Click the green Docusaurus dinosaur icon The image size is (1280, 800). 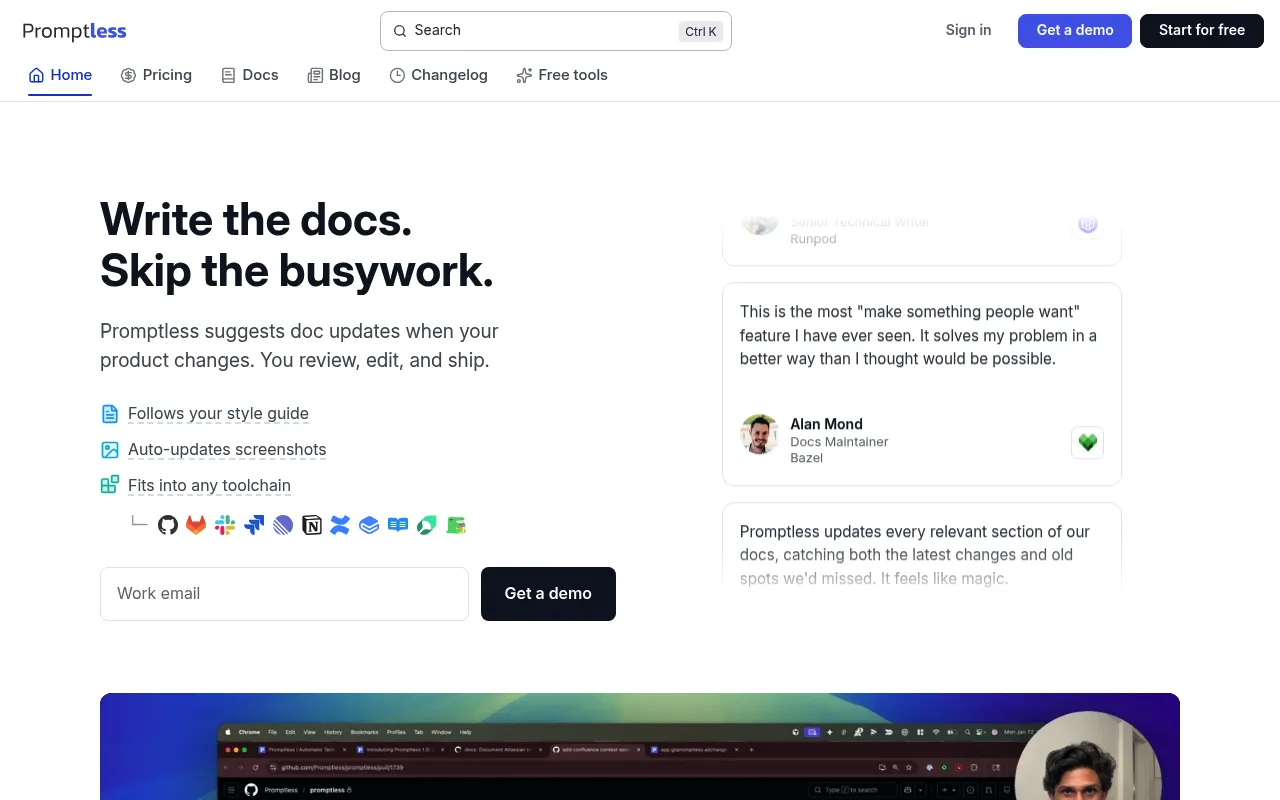456,525
